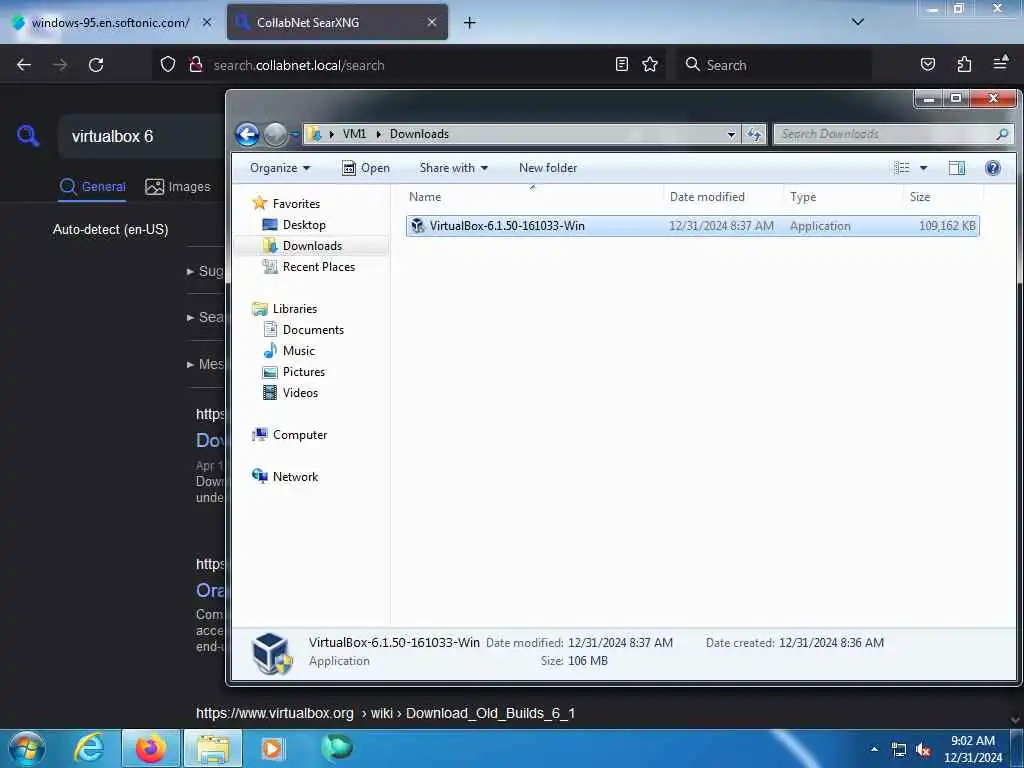This screenshot has height=768, width=1024.
Task: Open recent pages dropdown near back button
Action: click(x=295, y=135)
